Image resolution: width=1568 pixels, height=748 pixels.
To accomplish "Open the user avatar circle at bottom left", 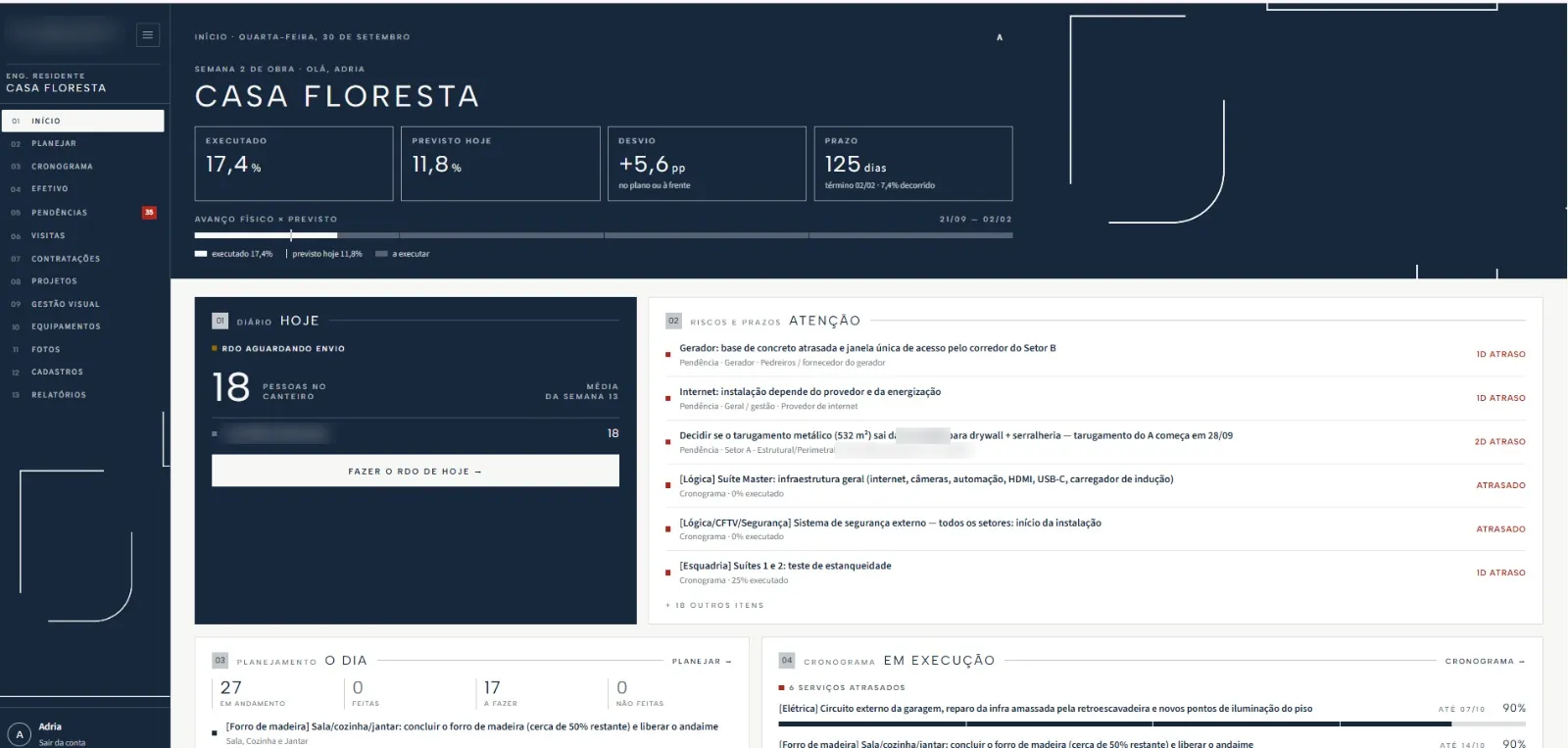I will 19,734.
